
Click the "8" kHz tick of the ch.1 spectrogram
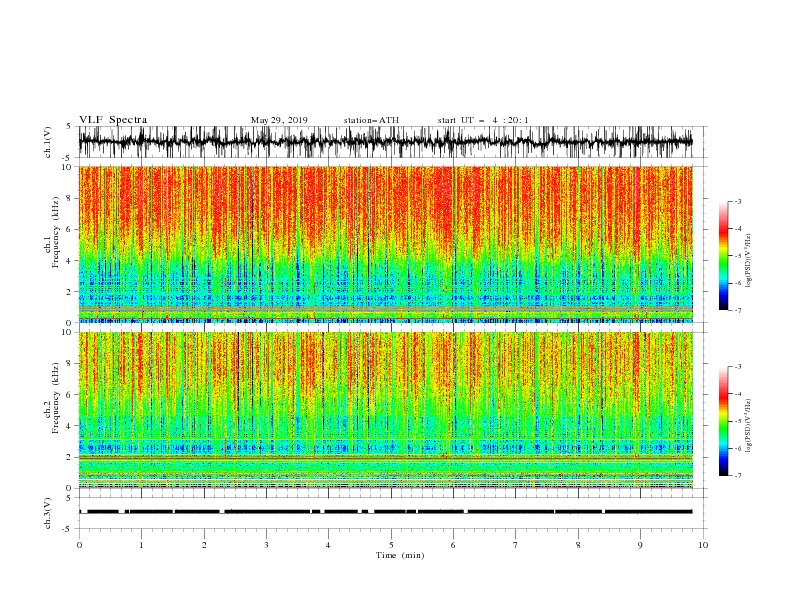coord(70,198)
